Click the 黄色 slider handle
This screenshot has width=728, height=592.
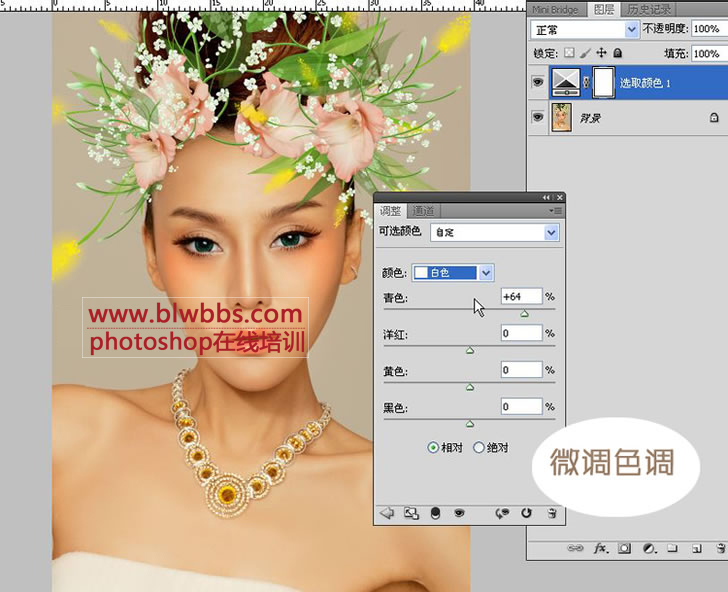pyautogui.click(x=470, y=387)
